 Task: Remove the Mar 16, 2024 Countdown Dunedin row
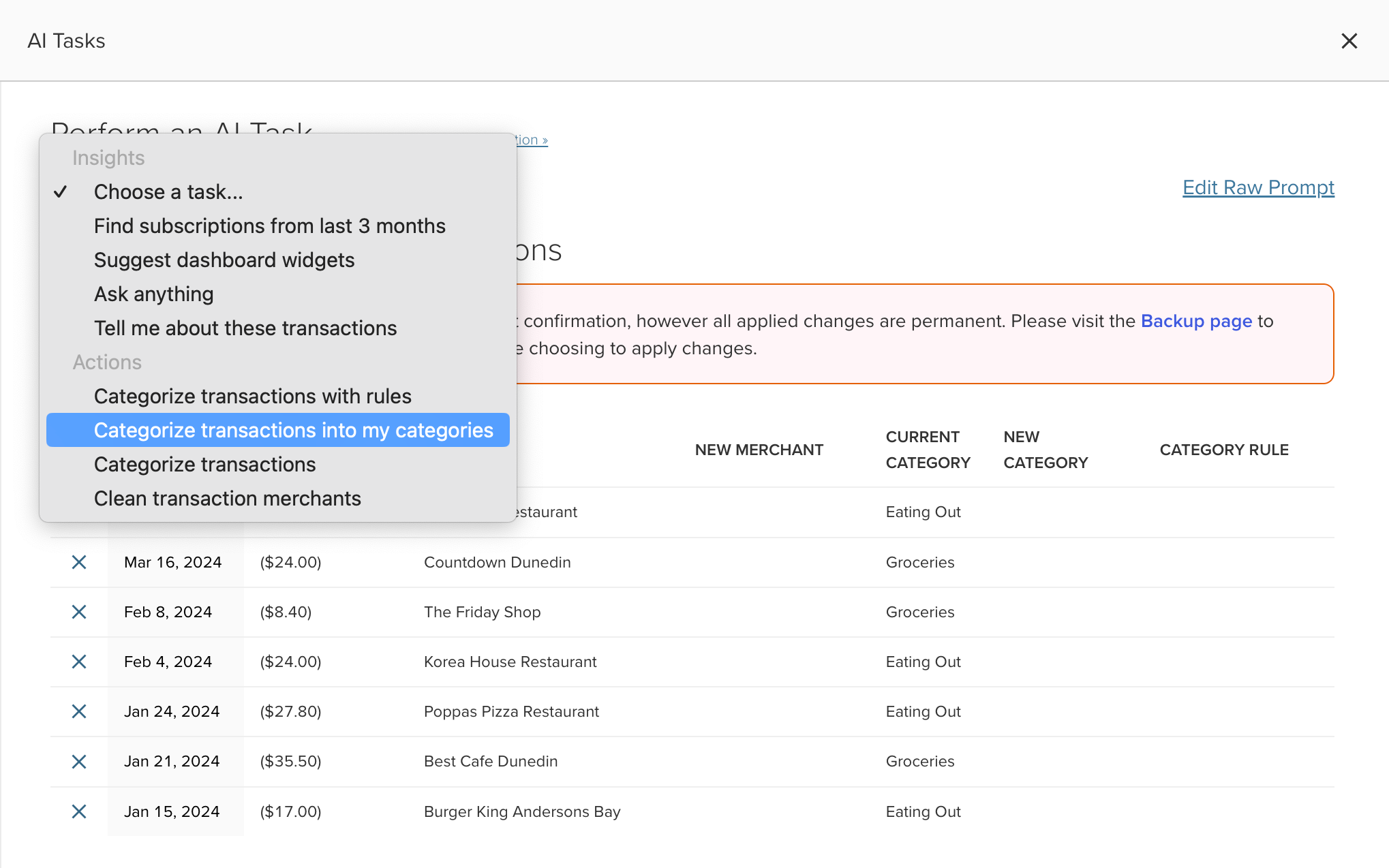point(79,562)
